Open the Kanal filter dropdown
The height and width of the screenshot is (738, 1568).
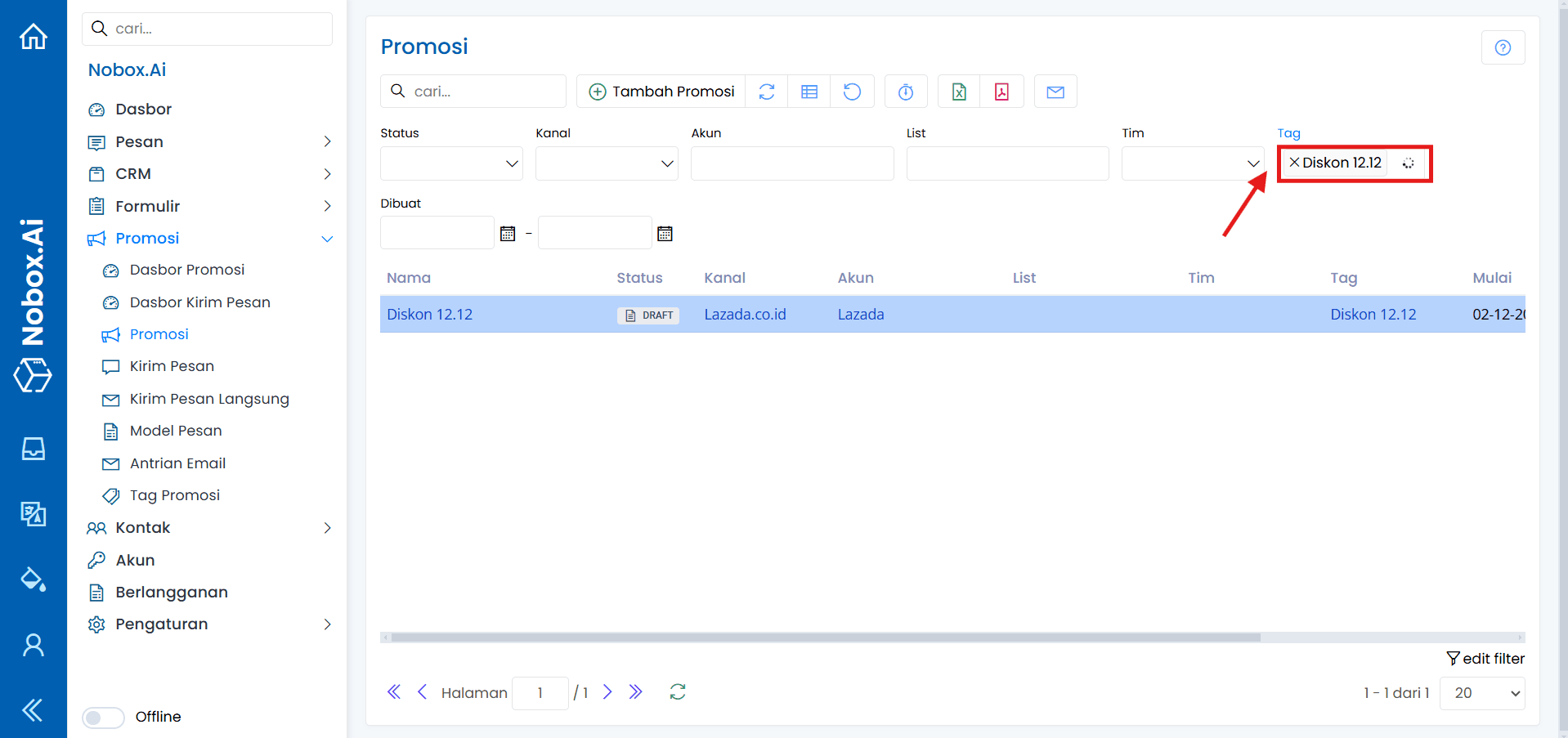point(607,163)
